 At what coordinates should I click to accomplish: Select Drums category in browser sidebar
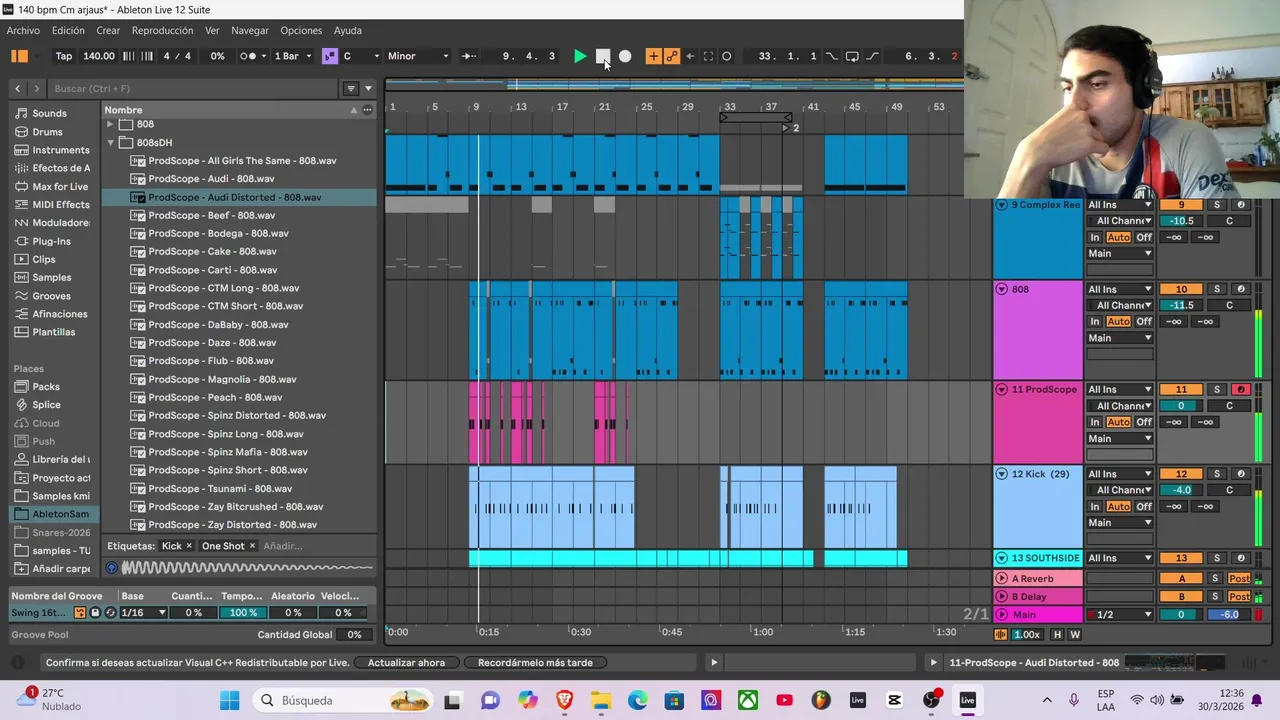click(47, 132)
